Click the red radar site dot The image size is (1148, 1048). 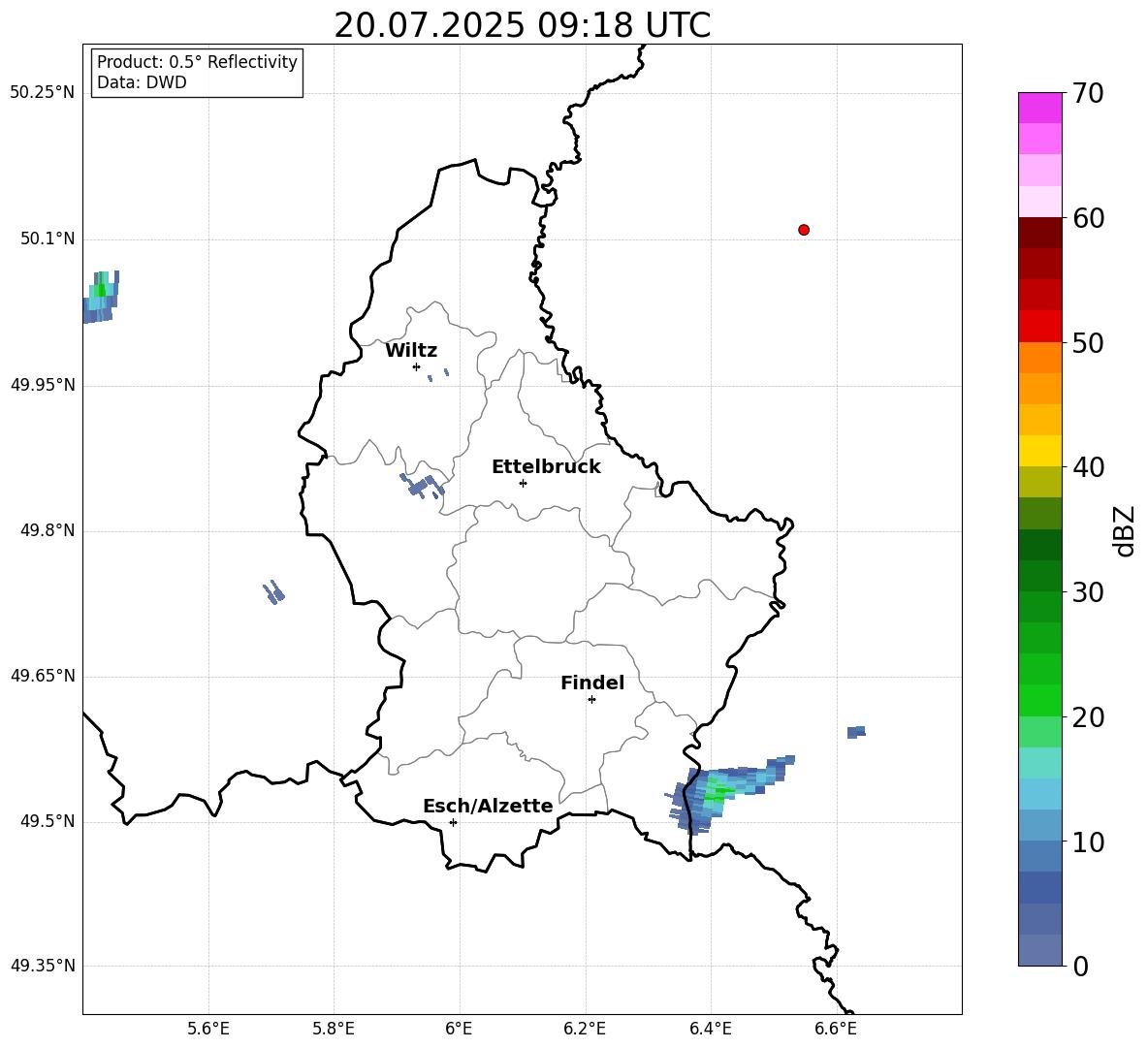(804, 230)
